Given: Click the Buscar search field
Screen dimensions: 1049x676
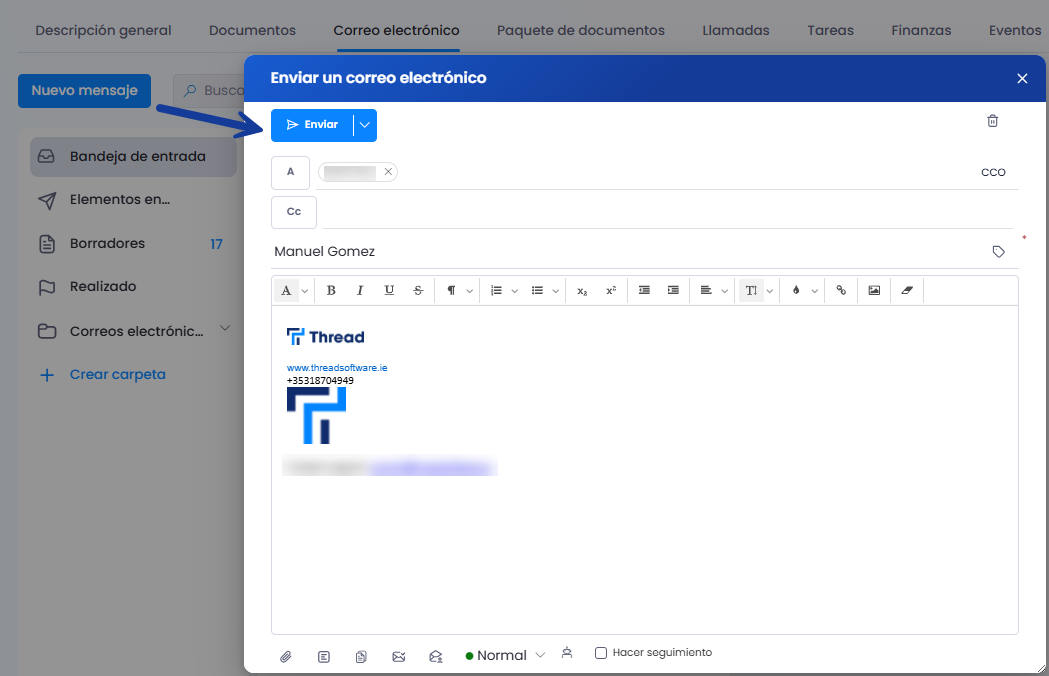Looking at the screenshot, I should (209, 91).
